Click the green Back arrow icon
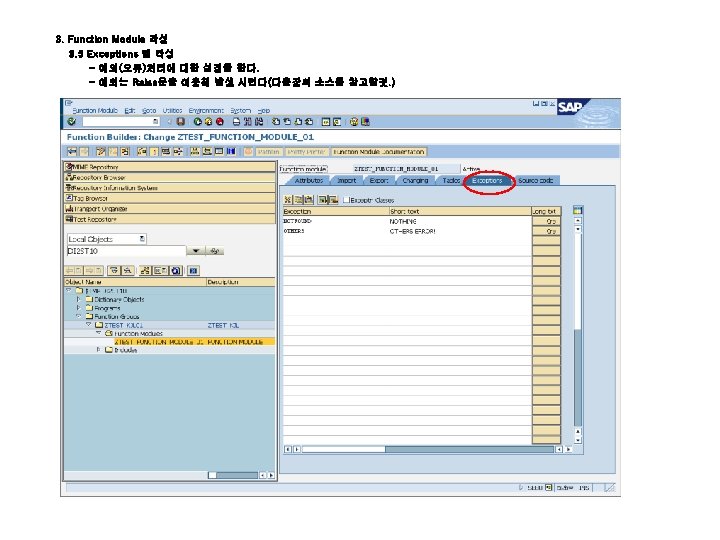720x540 pixels. (197, 122)
